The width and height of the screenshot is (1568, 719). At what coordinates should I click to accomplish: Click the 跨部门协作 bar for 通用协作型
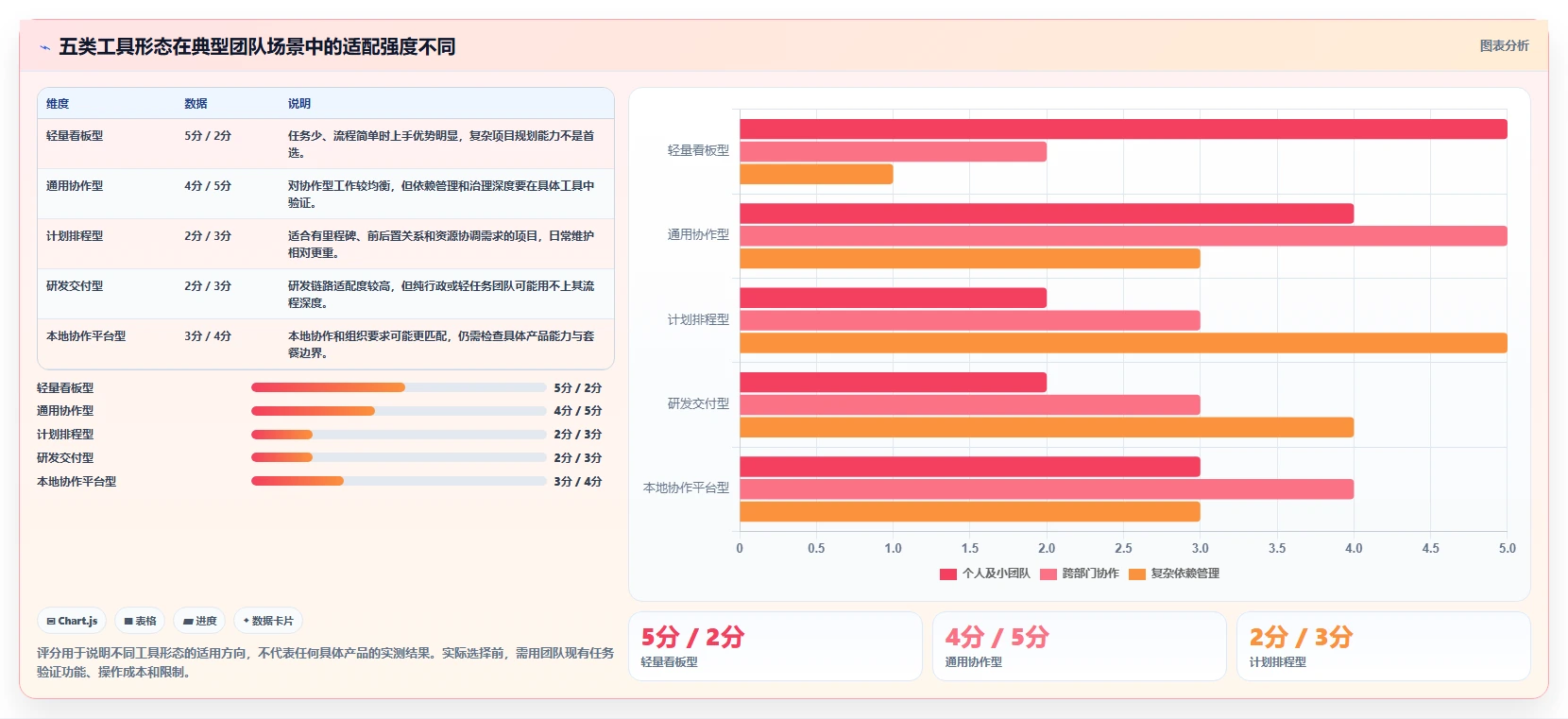point(1123,236)
